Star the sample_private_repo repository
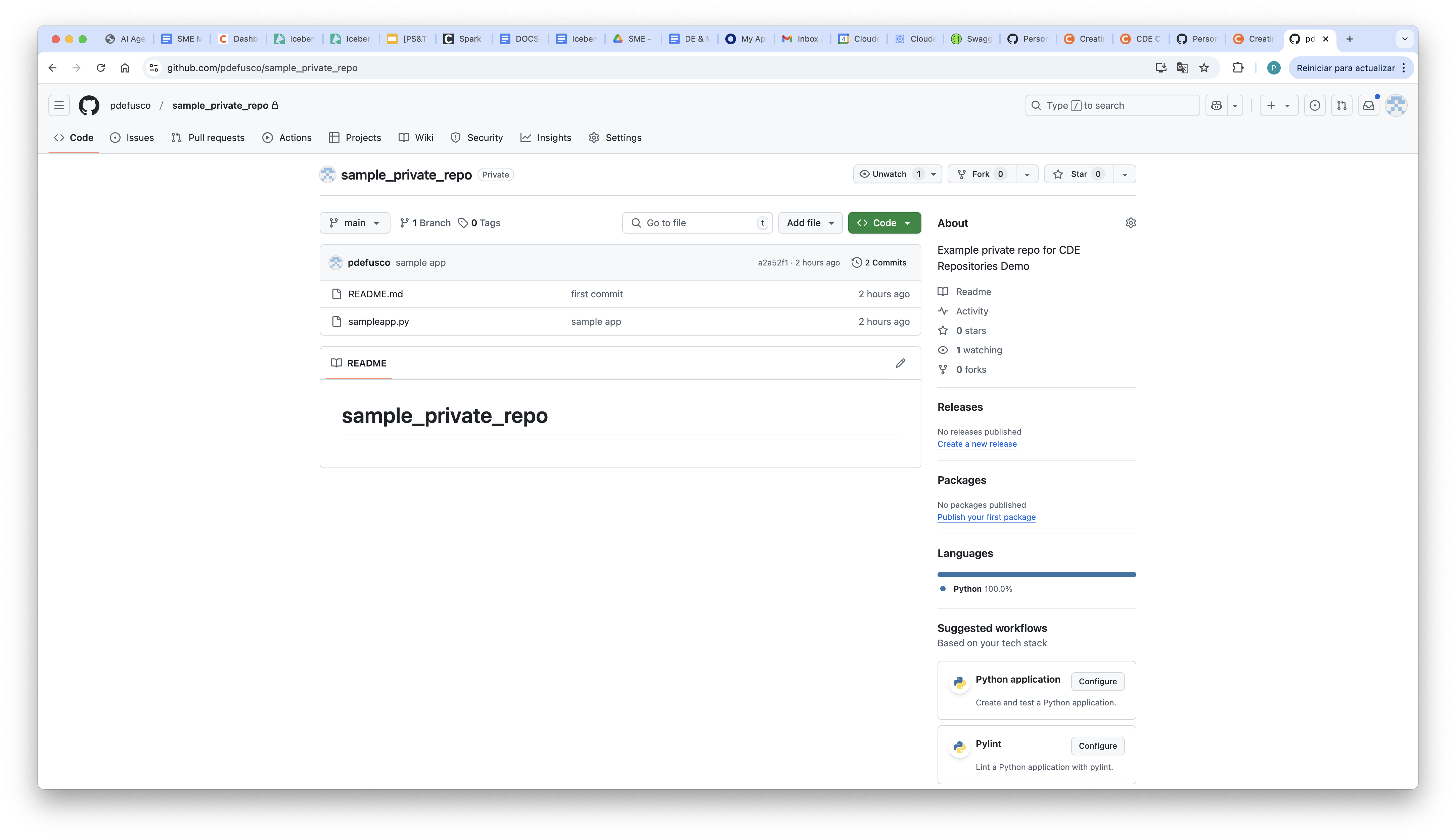The image size is (1456, 839). click(x=1078, y=174)
